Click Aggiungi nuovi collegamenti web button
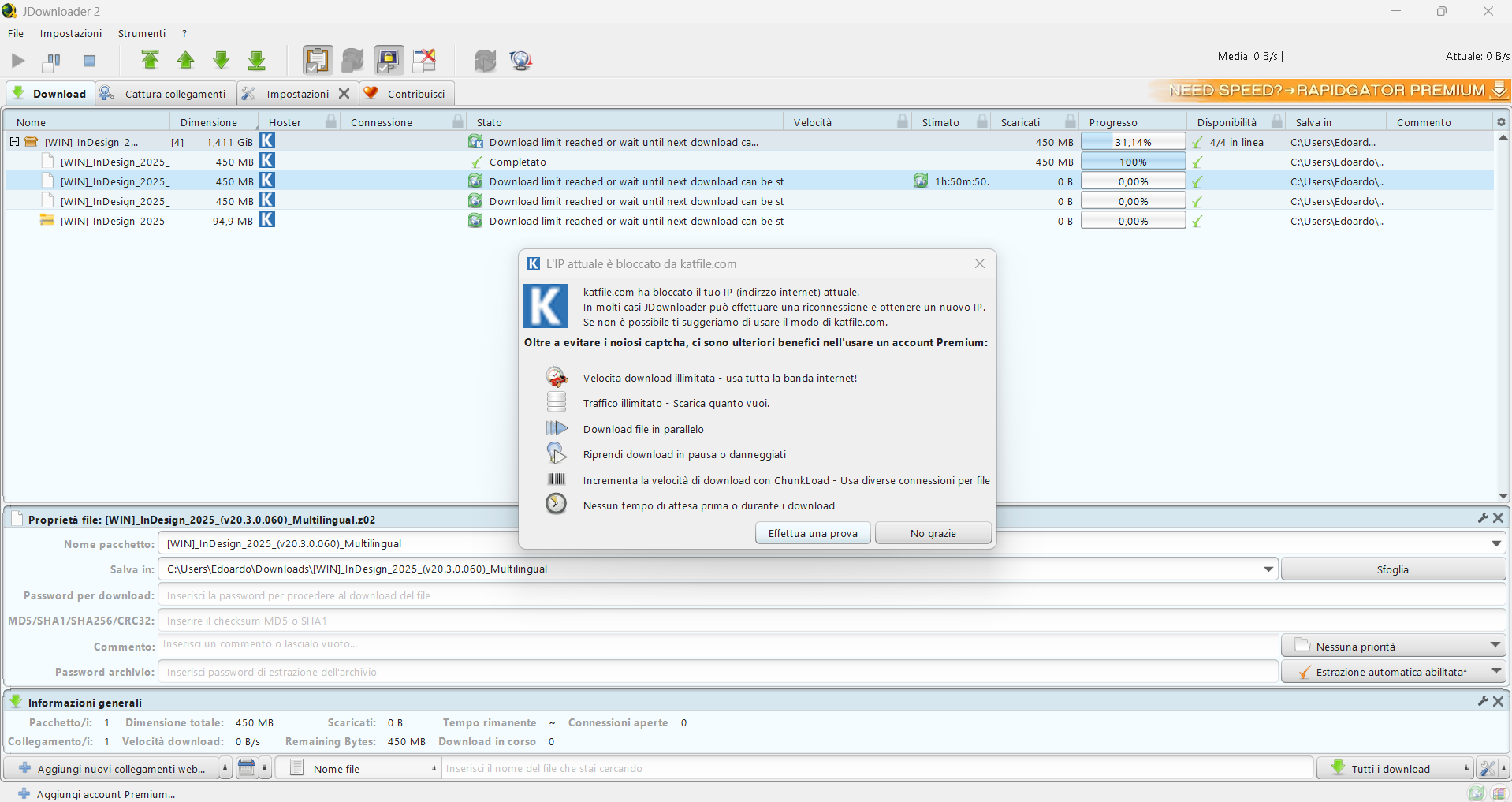Image resolution: width=1512 pixels, height=802 pixels. point(111,768)
